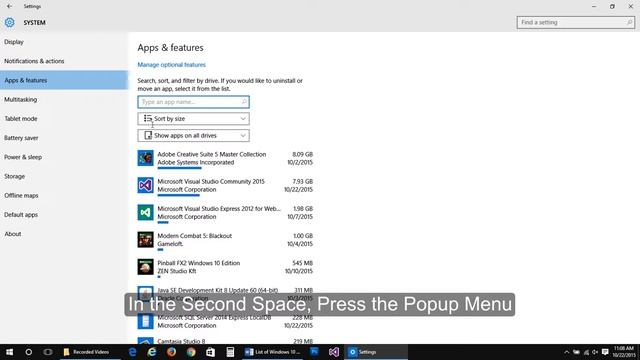
Task: Open Task View on the taskbar
Action: point(48,352)
